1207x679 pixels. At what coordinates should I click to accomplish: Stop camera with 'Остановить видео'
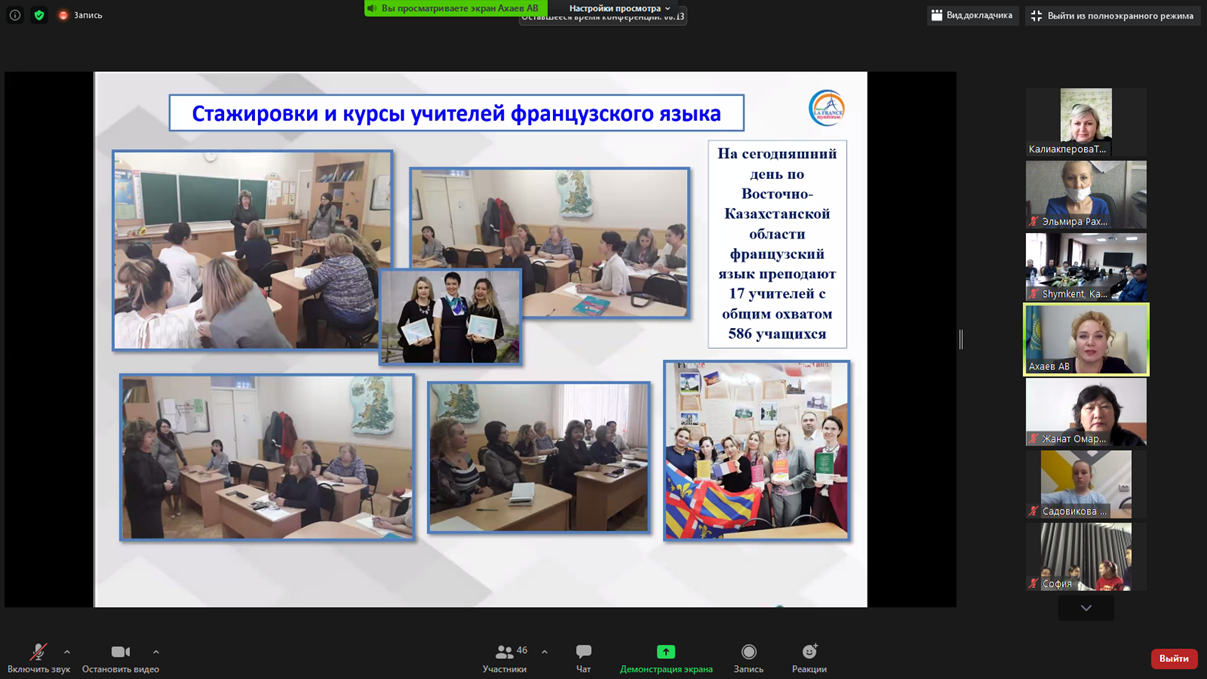[120, 658]
